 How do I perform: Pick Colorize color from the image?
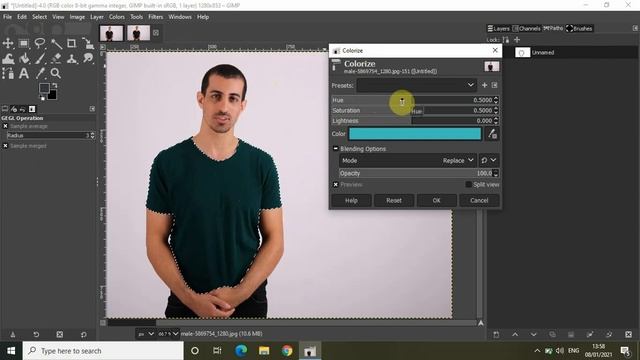492,134
